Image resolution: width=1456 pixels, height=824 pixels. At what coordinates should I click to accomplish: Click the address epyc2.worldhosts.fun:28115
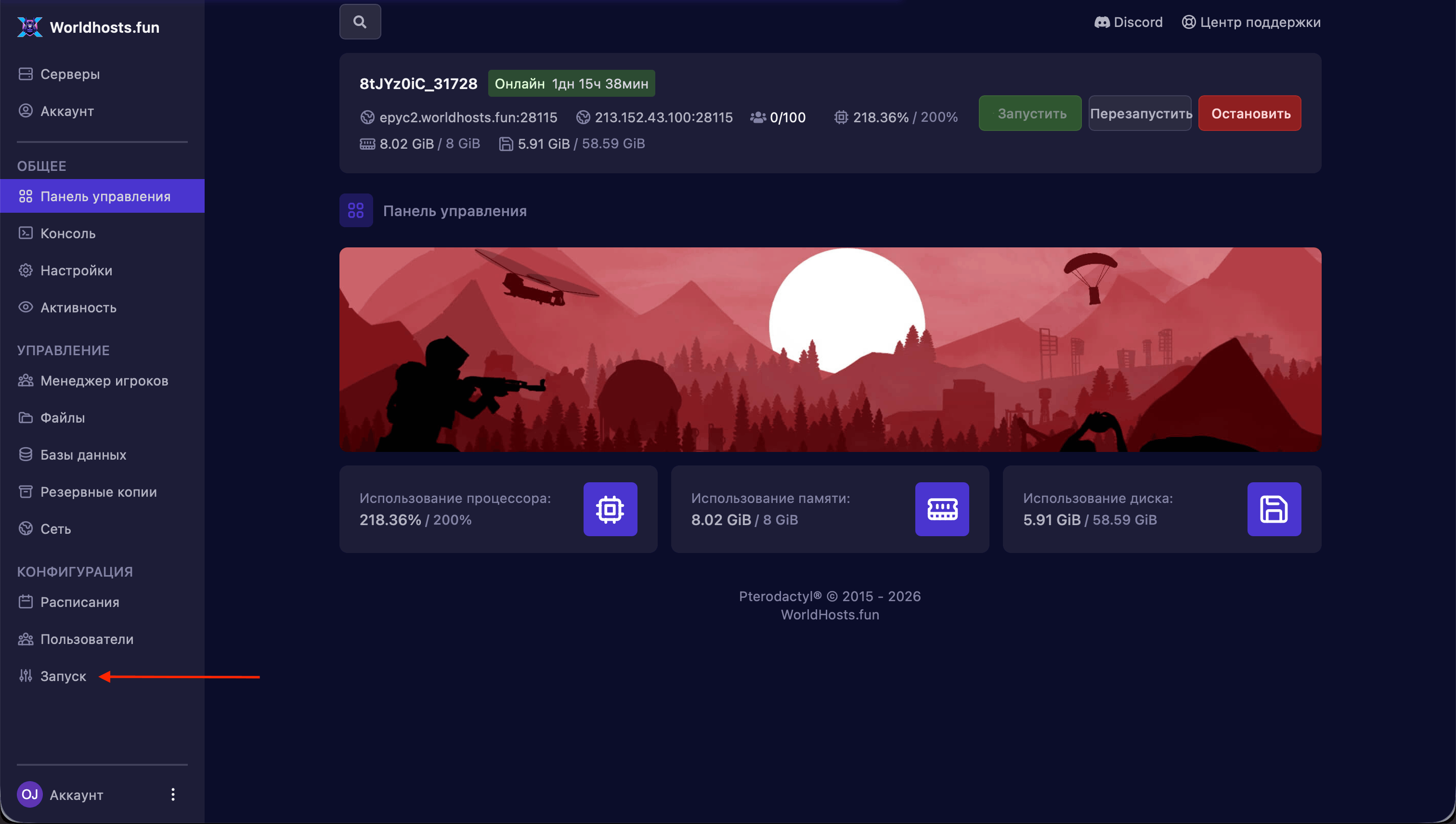[x=468, y=117]
